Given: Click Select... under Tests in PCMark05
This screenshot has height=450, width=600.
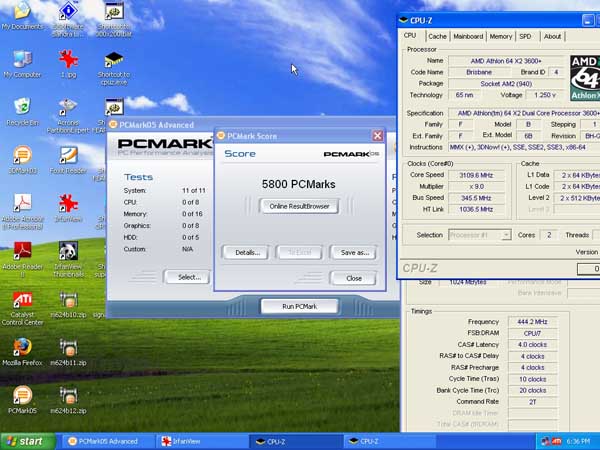Looking at the screenshot, I should (x=189, y=277).
